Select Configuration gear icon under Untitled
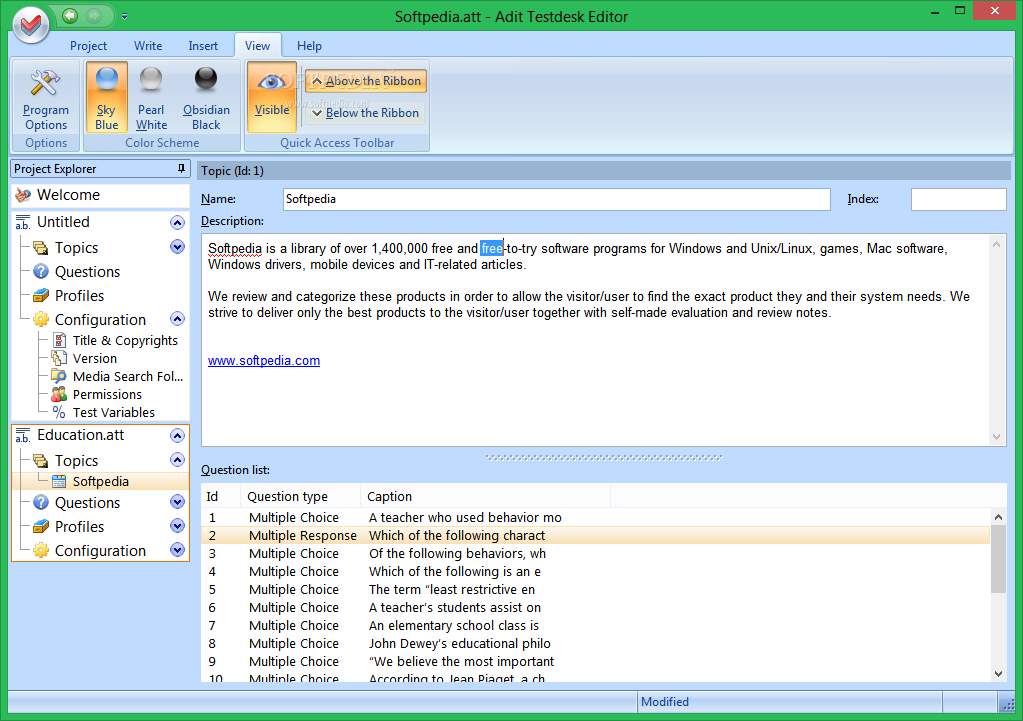 tap(40, 319)
